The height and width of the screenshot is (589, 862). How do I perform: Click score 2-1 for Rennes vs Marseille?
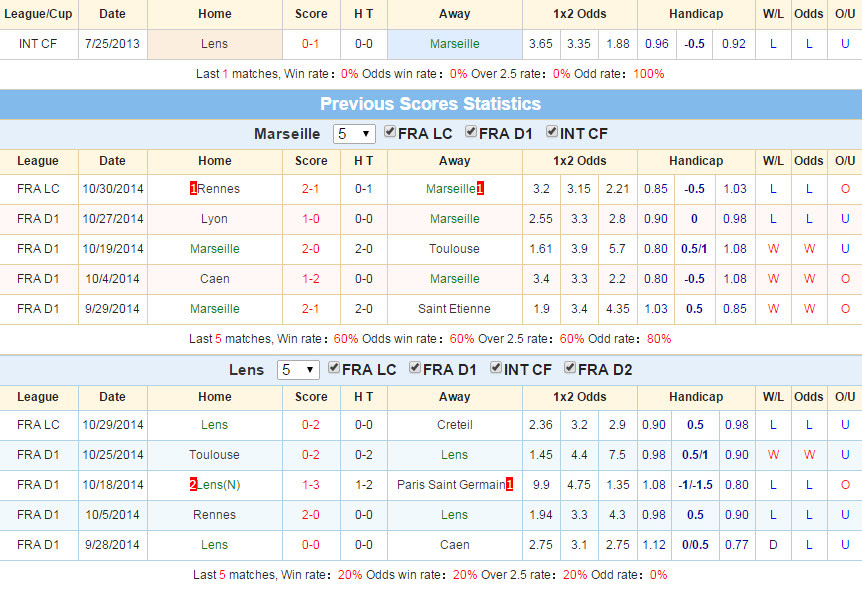311,189
